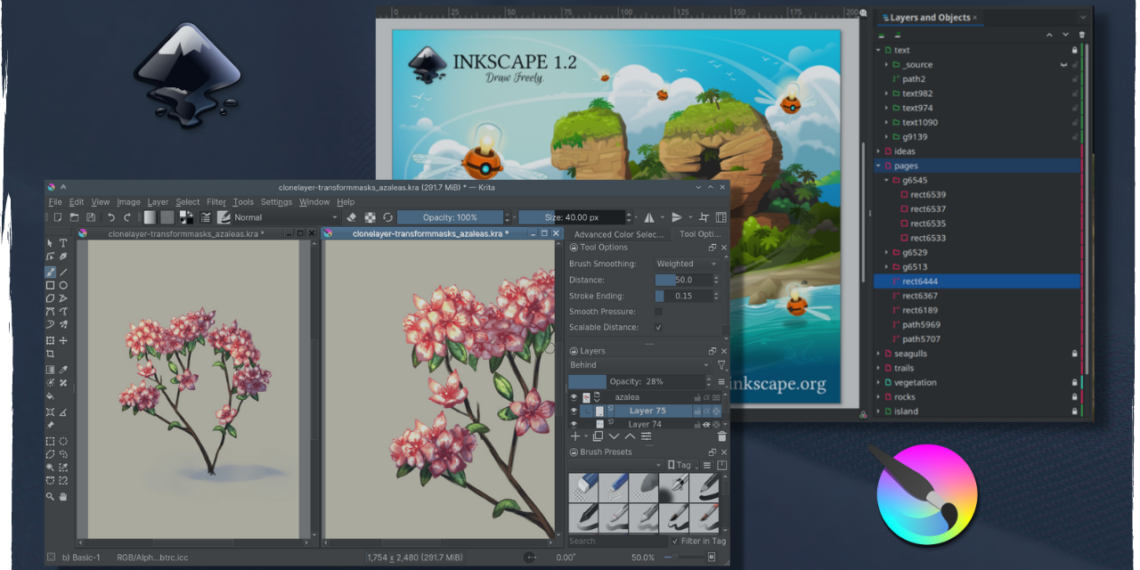The height and width of the screenshot is (570, 1140).
Task: Select the Transform tool in Krita toolbox
Action: click(49, 340)
